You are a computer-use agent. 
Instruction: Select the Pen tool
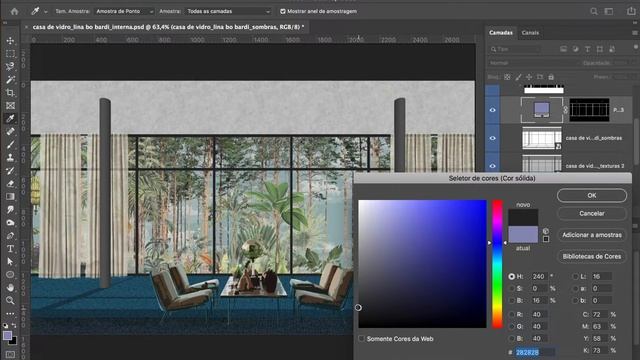pos(10,236)
